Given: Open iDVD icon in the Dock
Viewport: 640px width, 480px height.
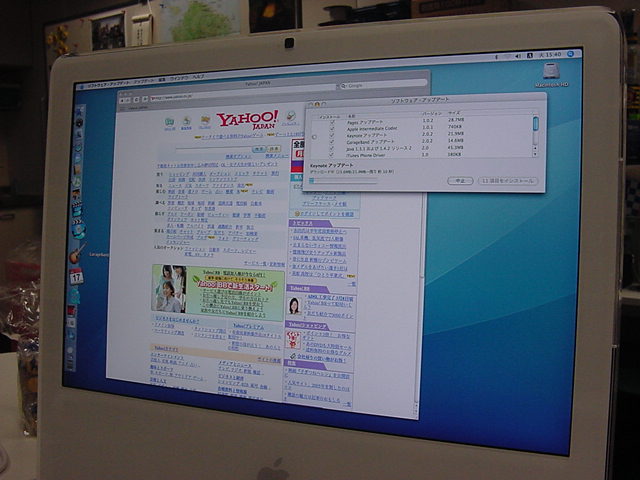Looking at the screenshot, I should [78, 230].
